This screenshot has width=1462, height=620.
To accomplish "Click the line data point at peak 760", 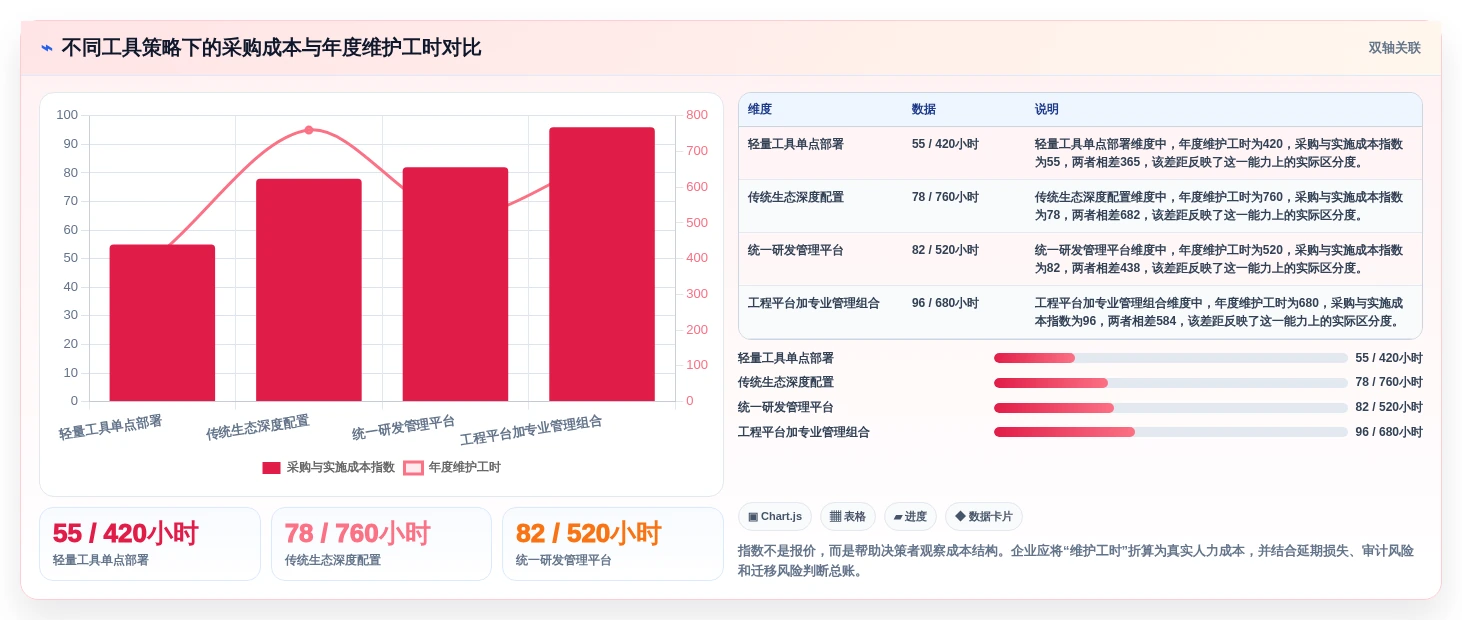I will 309,130.
